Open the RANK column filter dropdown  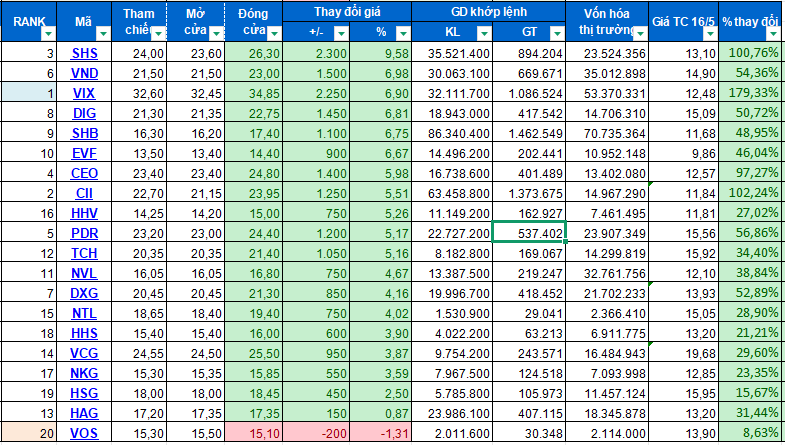point(49,34)
